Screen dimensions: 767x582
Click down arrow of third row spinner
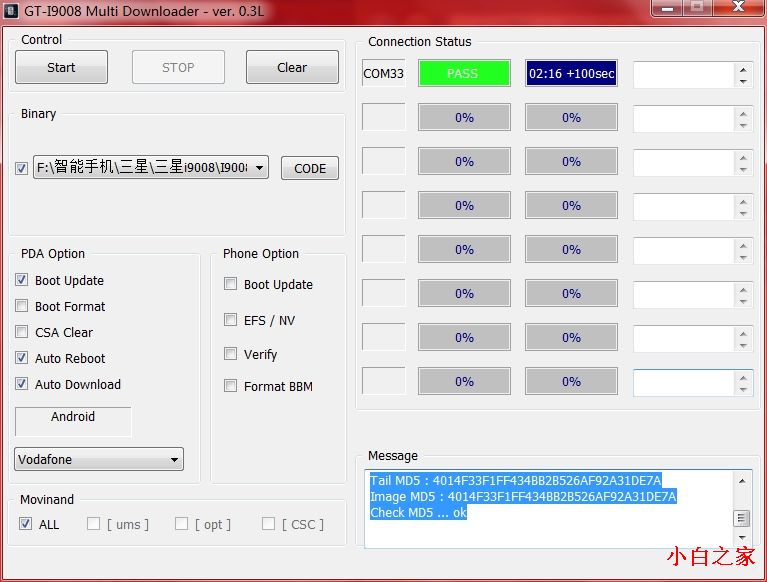743,170
